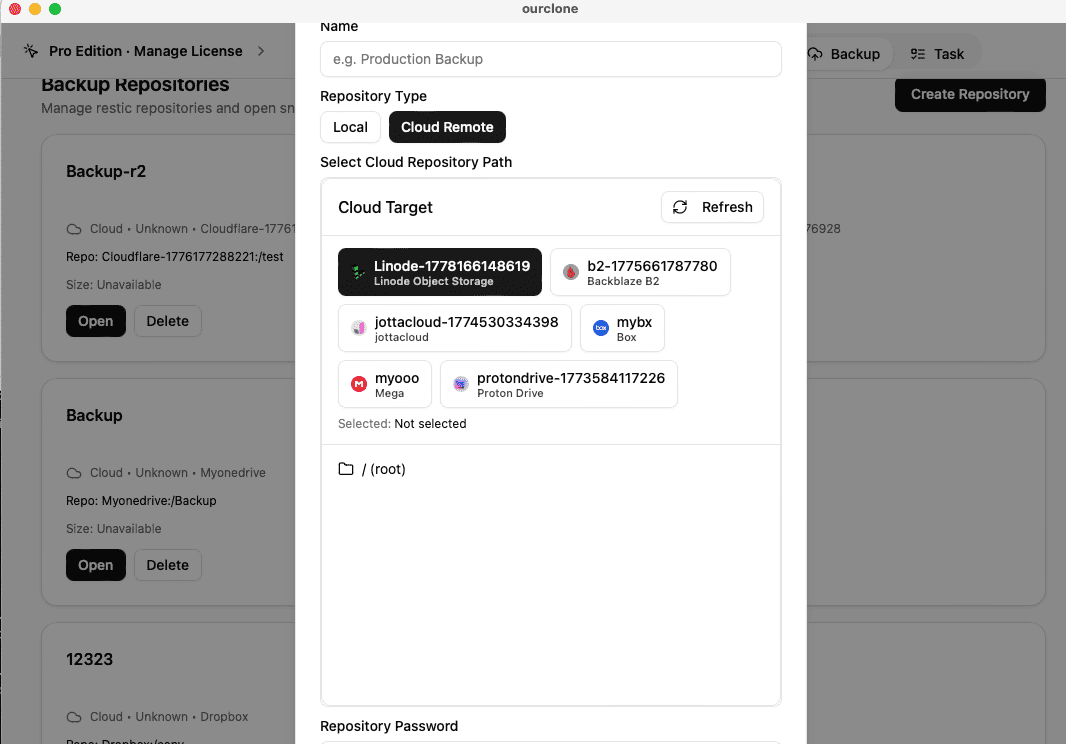Click cloud icon in 12323 card
The width and height of the screenshot is (1066, 744).
73,717
